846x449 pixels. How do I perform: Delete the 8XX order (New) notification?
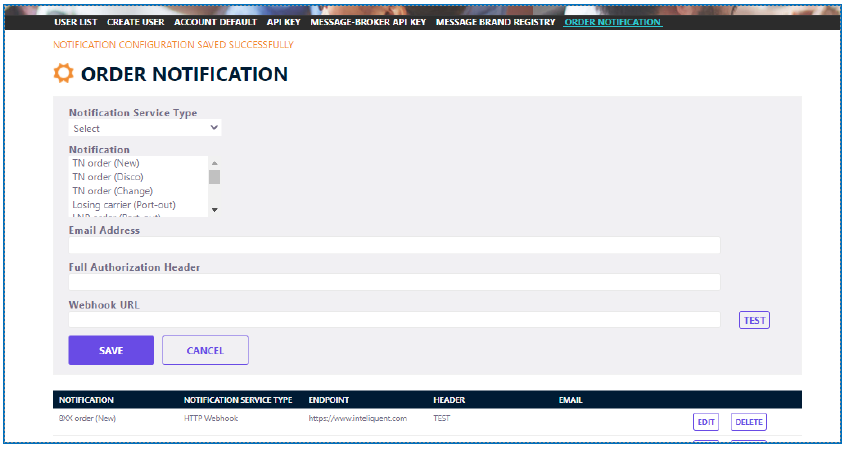point(749,422)
